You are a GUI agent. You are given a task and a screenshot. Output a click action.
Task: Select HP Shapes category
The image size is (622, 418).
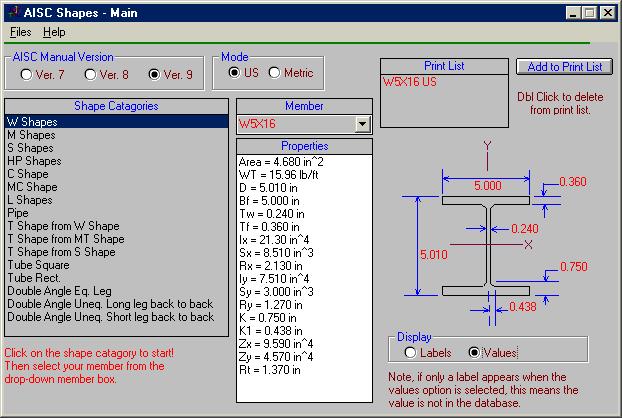pyautogui.click(x=116, y=161)
